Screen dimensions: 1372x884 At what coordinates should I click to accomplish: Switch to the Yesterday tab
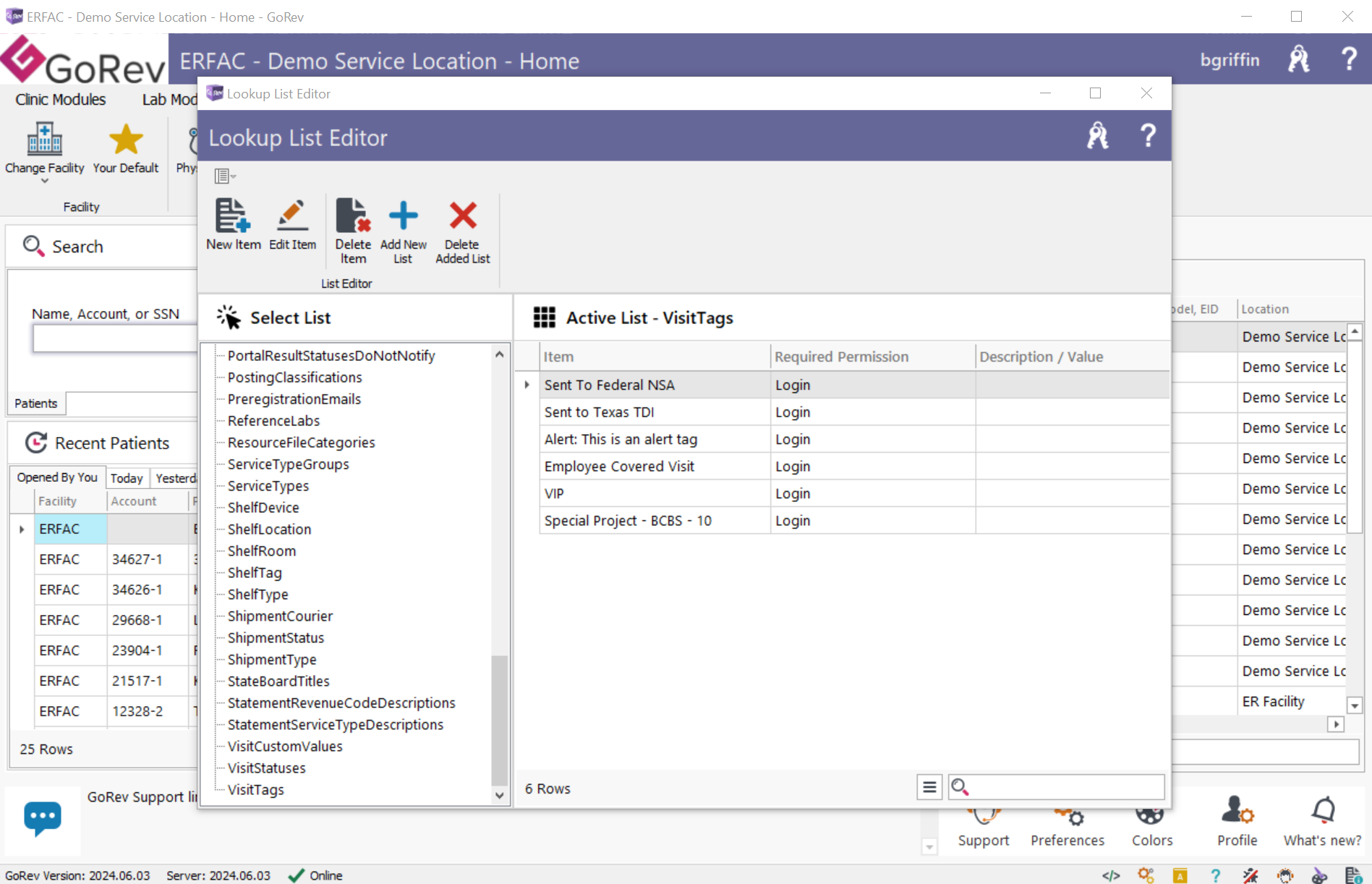pyautogui.click(x=175, y=478)
